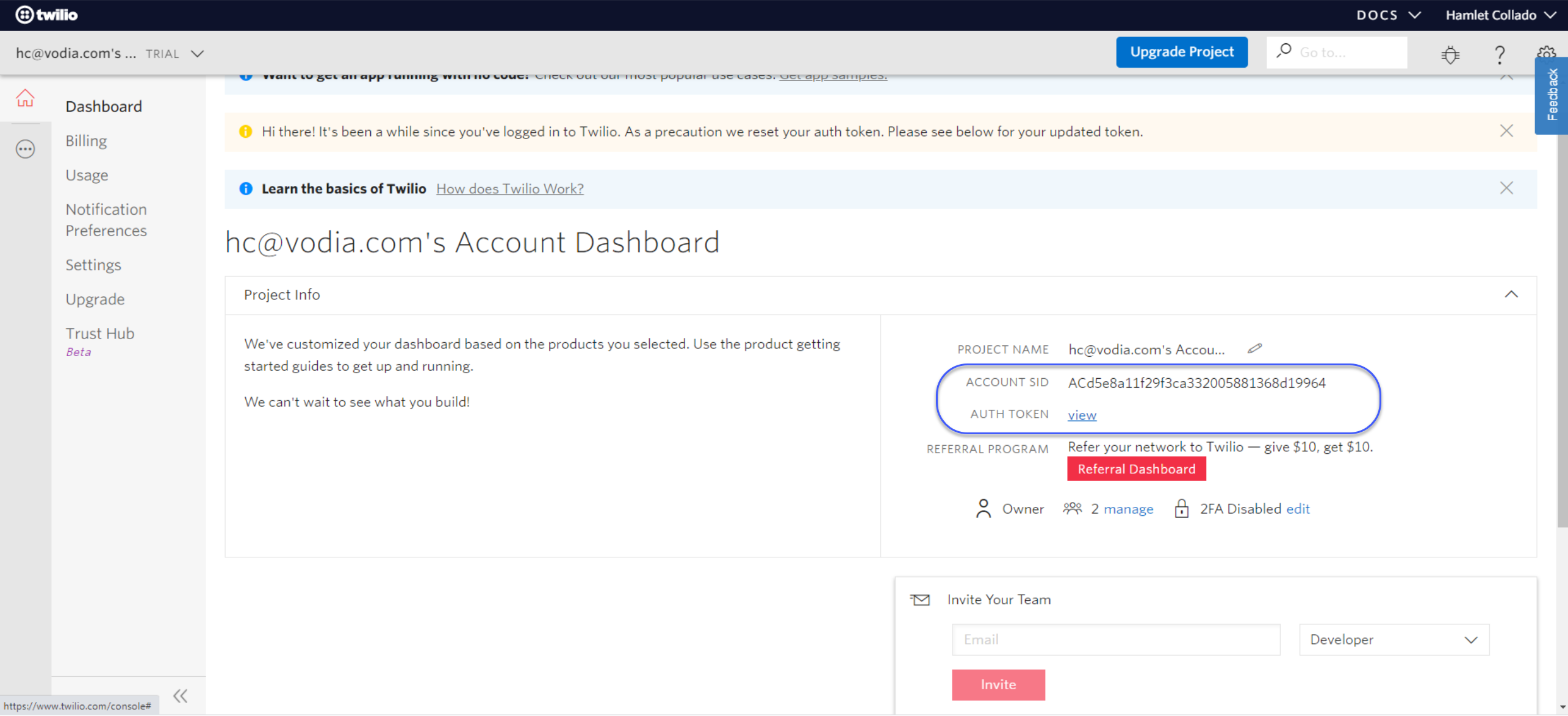Click the info icon beside Learn the basics

245,188
